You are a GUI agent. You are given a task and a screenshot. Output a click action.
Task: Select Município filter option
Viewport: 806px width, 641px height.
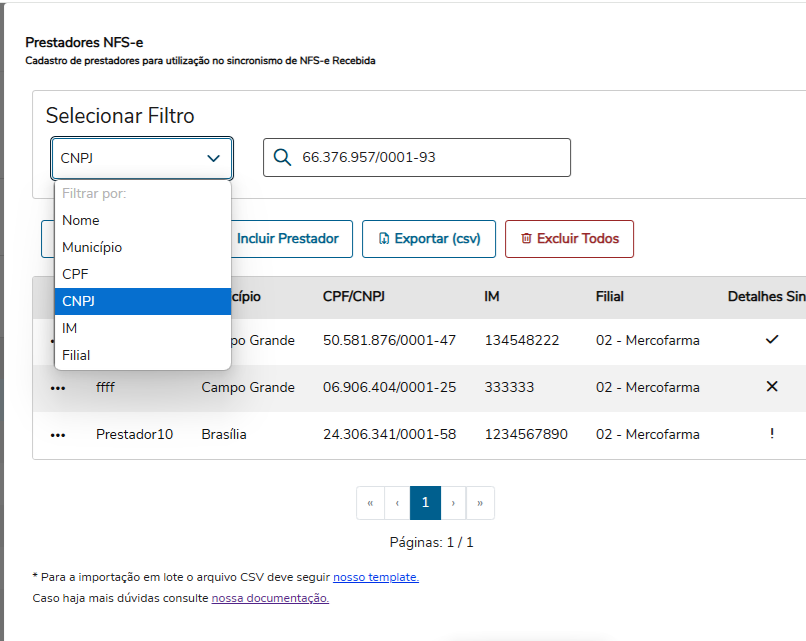(x=92, y=247)
